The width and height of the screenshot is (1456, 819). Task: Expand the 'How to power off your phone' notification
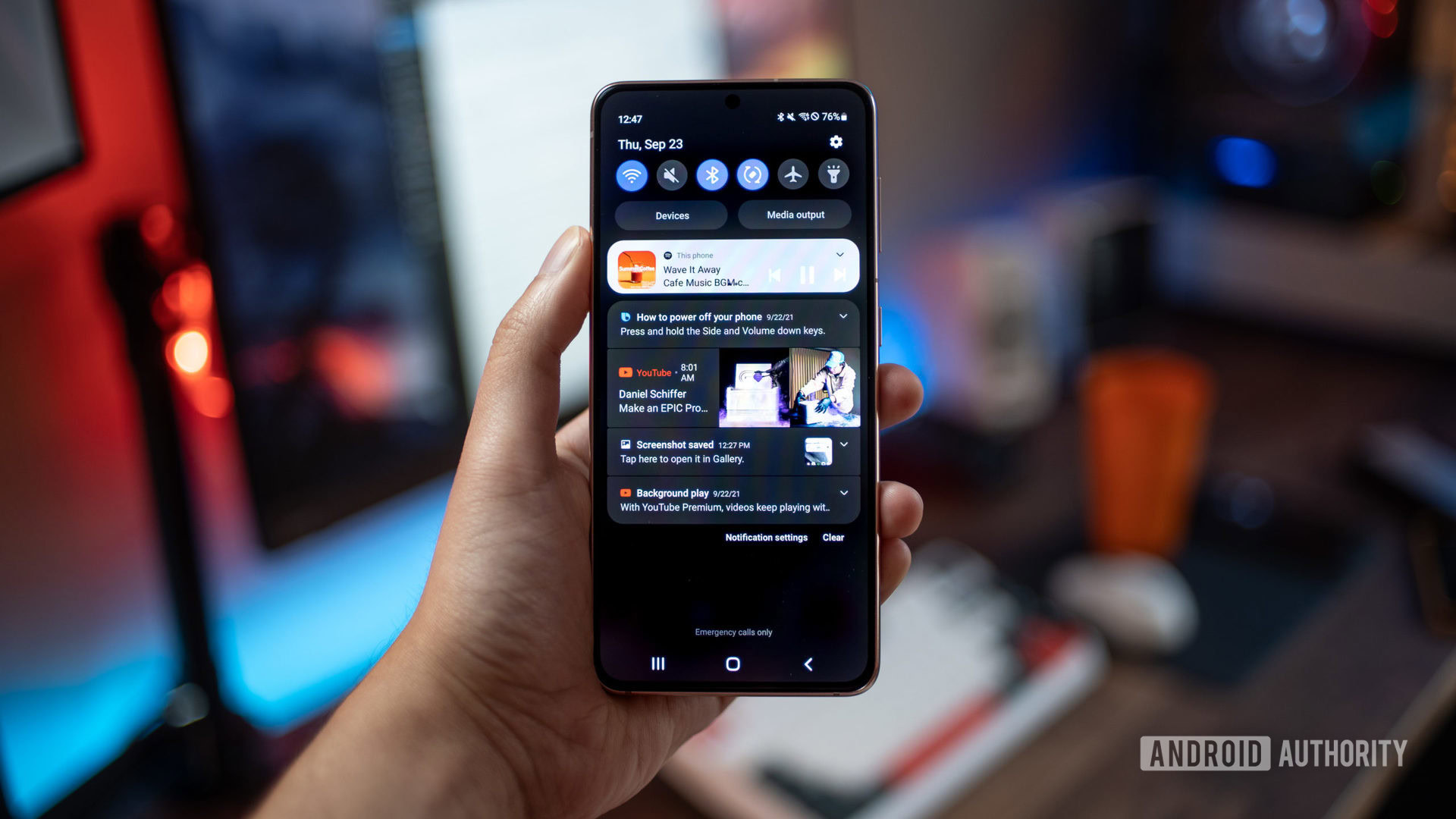pyautogui.click(x=844, y=317)
